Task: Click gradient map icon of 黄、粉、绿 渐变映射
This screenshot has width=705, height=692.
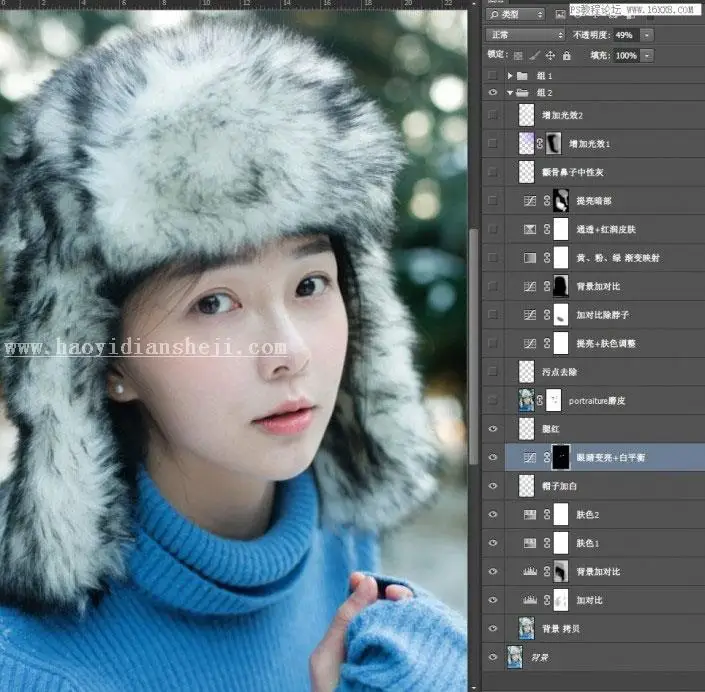Action: (x=530, y=258)
